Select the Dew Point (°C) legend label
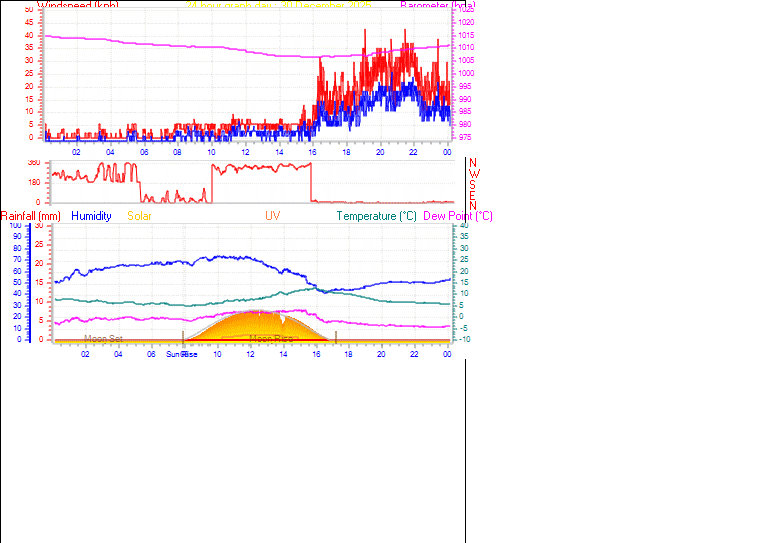Screen dimensions: 761x543 click(458, 216)
